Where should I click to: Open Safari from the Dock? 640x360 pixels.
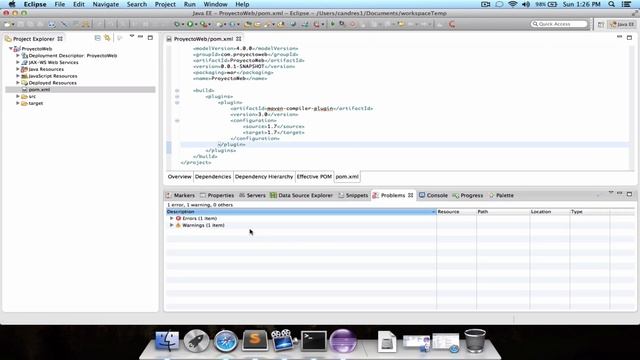226,341
